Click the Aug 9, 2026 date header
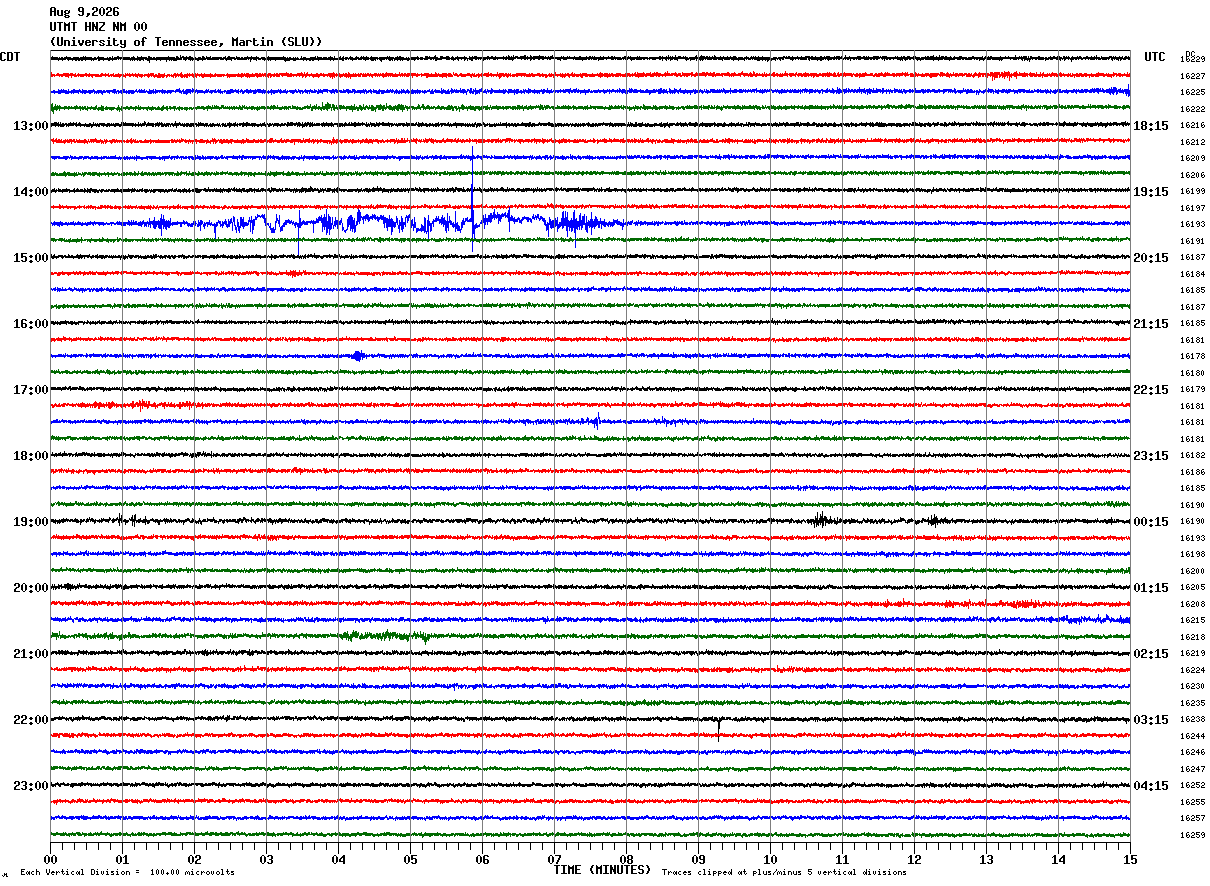This screenshot has width=1210, height=886. [84, 12]
